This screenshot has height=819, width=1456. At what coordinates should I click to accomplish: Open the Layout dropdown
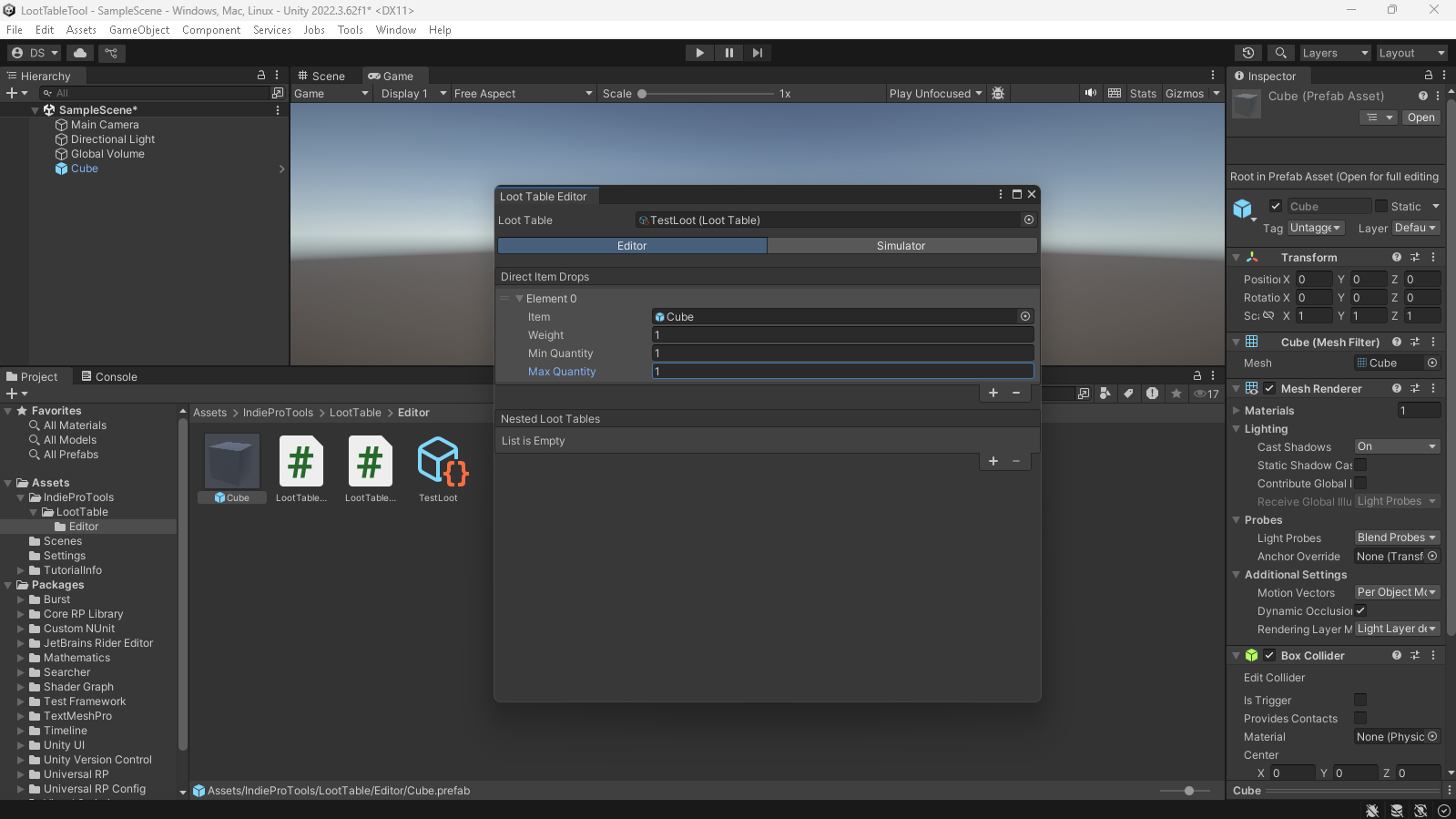[1410, 53]
